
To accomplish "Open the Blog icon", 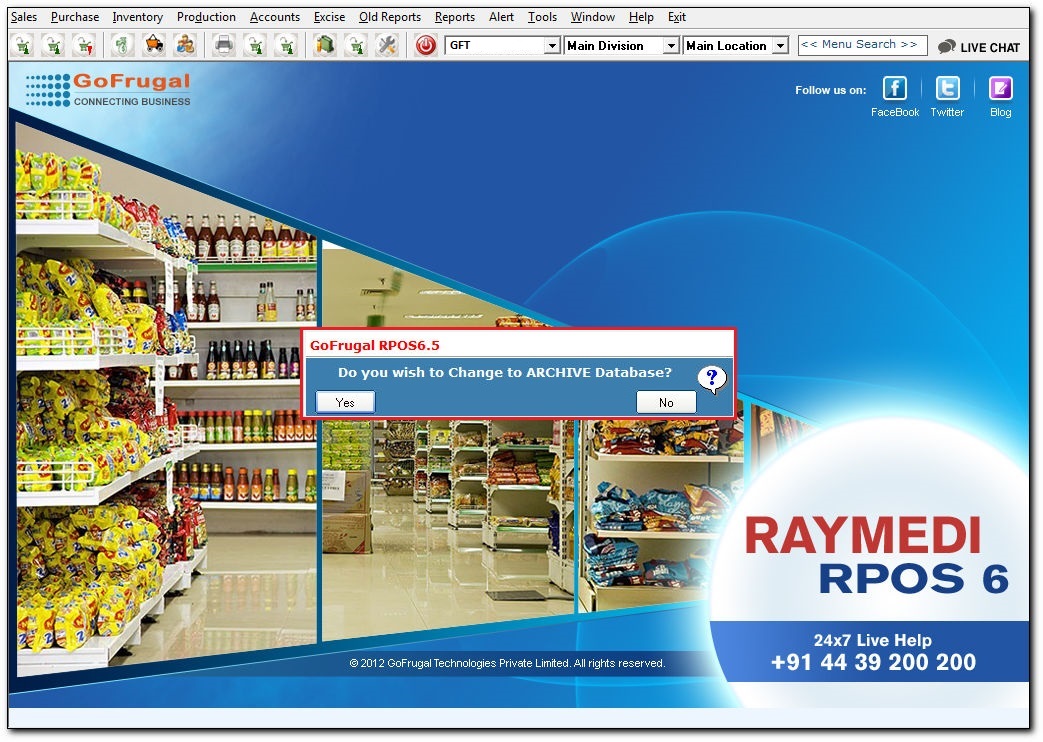I will pyautogui.click(x=1000, y=89).
